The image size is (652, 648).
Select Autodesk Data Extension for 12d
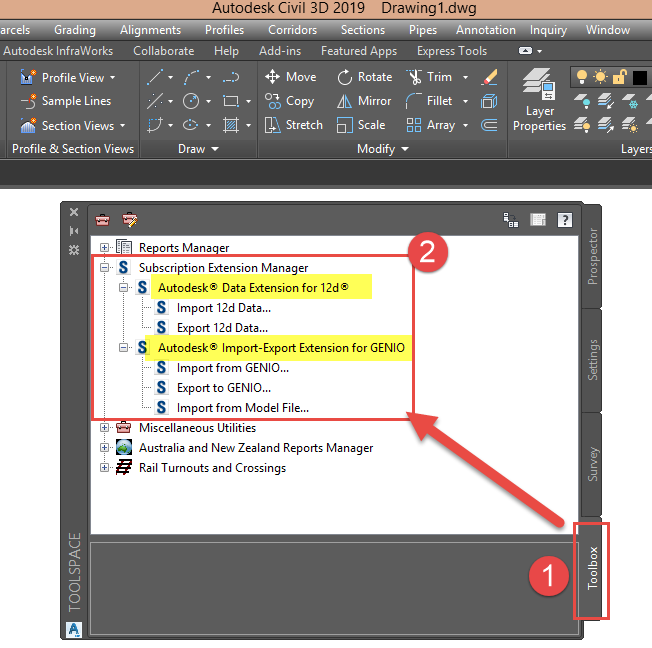tap(253, 288)
